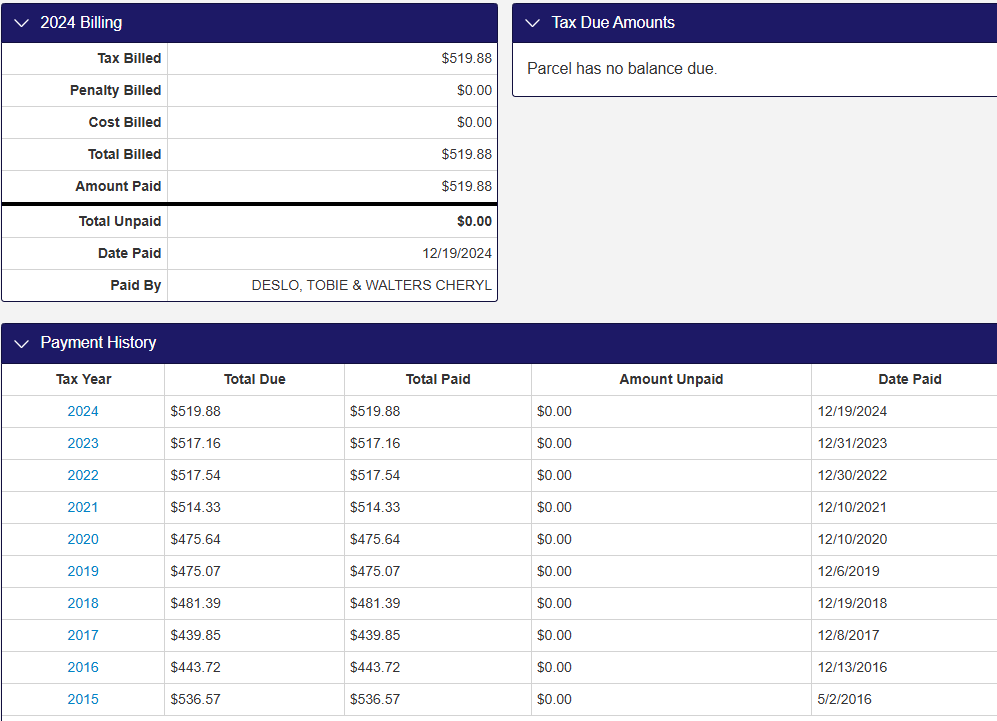Open the 2024 tax year link
The height and width of the screenshot is (721, 997).
[83, 411]
